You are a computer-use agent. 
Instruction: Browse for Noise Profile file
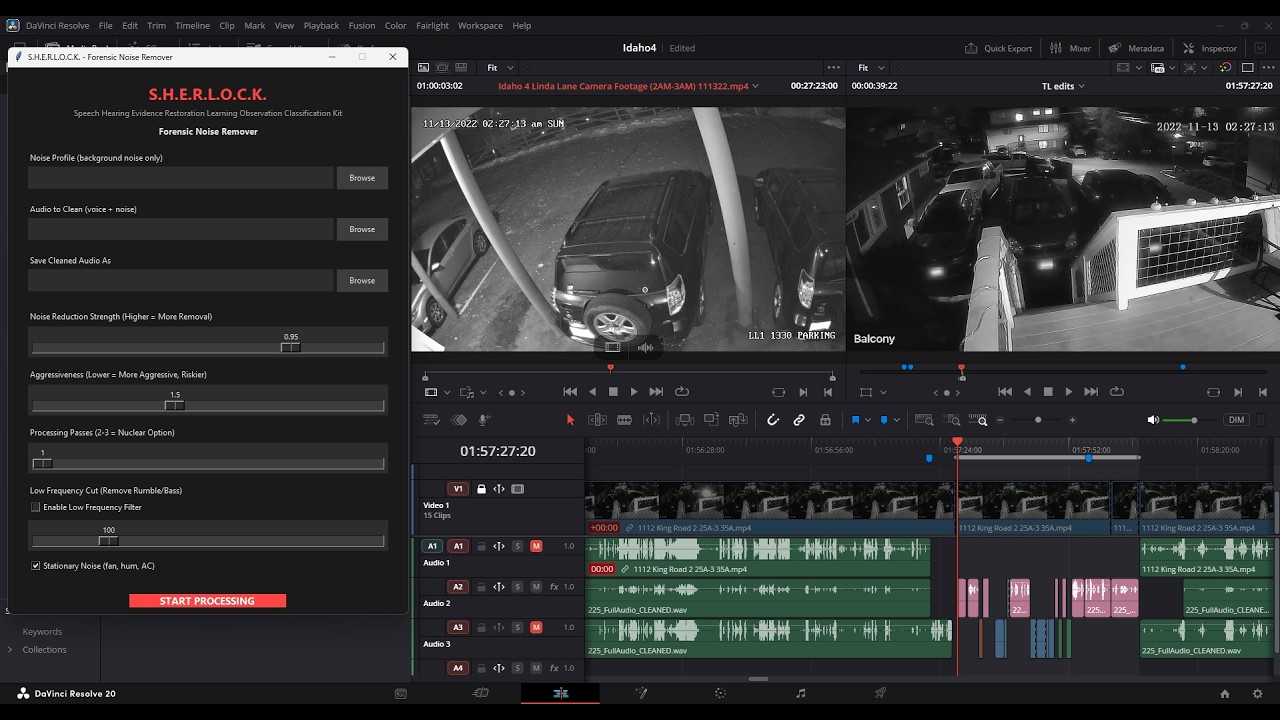tap(362, 178)
